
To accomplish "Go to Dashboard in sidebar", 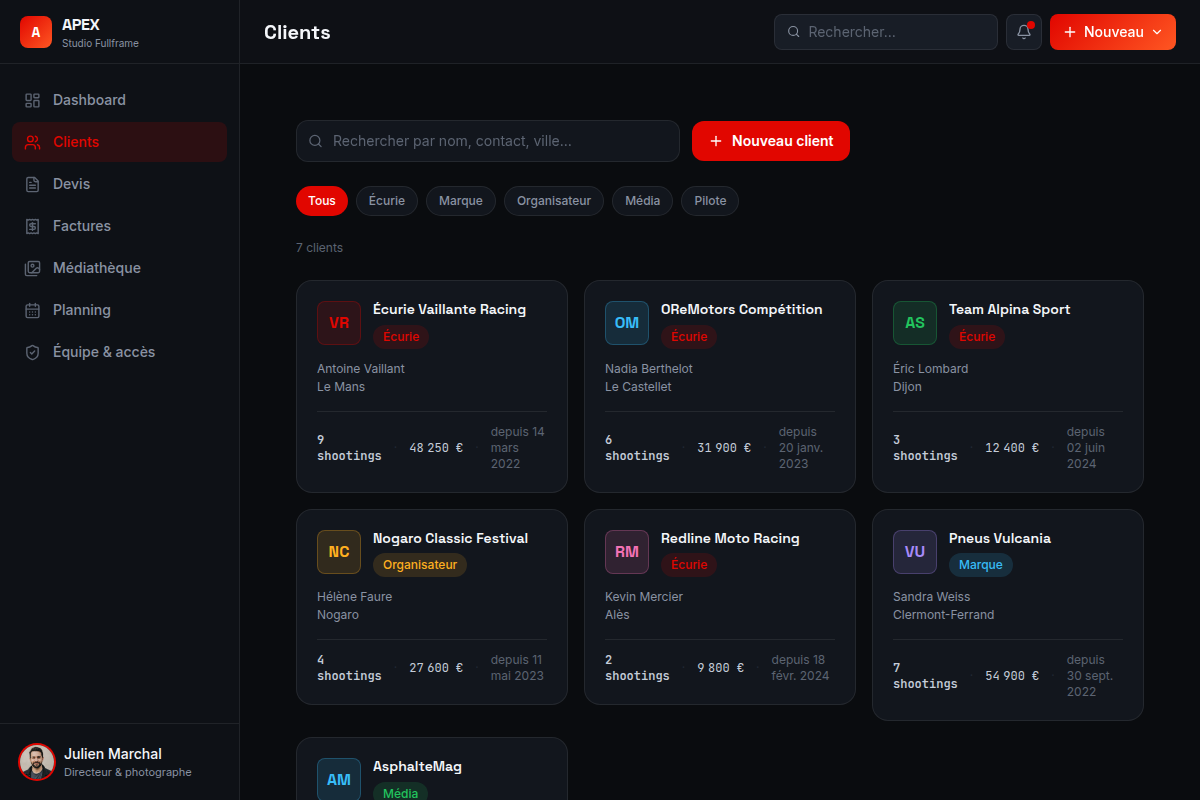I will click(x=120, y=100).
